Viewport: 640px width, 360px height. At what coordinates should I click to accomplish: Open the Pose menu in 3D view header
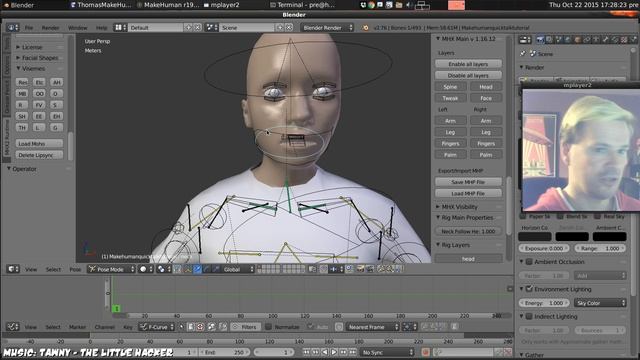pos(75,269)
